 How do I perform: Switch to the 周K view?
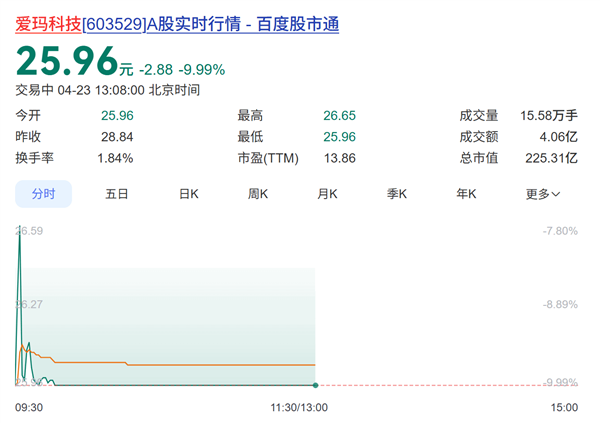tap(258, 194)
